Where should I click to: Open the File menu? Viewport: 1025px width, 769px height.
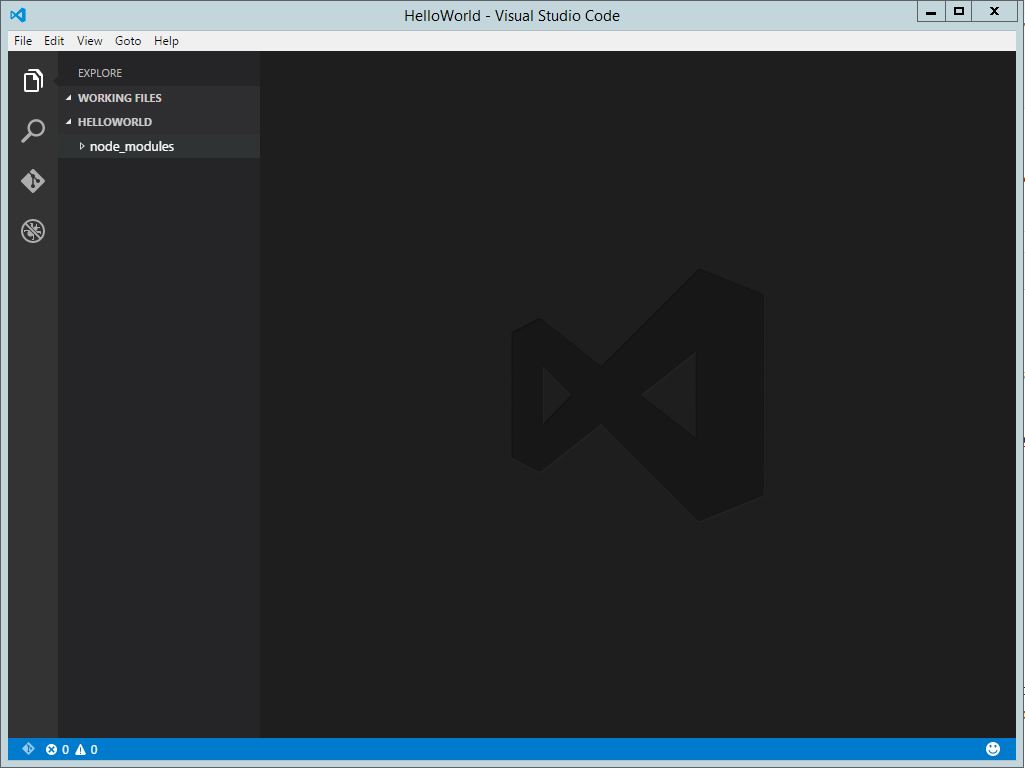[x=23, y=41]
